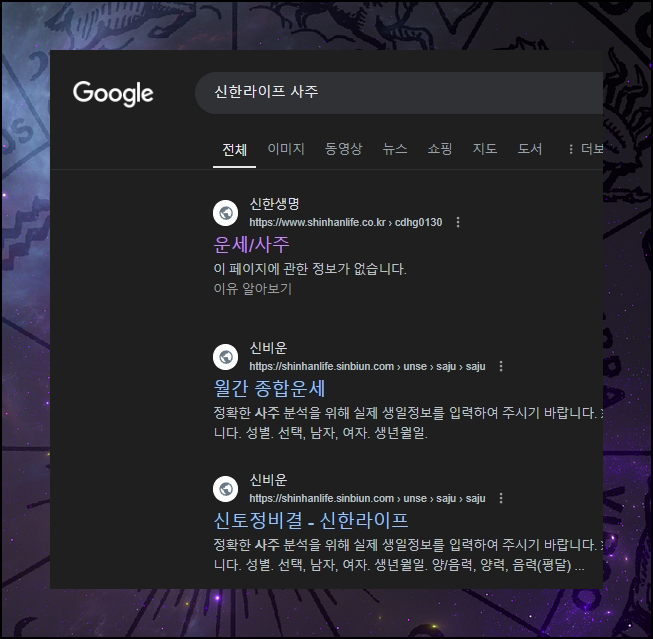Go to the 뉴스 tab
The image size is (653, 639).
[x=395, y=149]
